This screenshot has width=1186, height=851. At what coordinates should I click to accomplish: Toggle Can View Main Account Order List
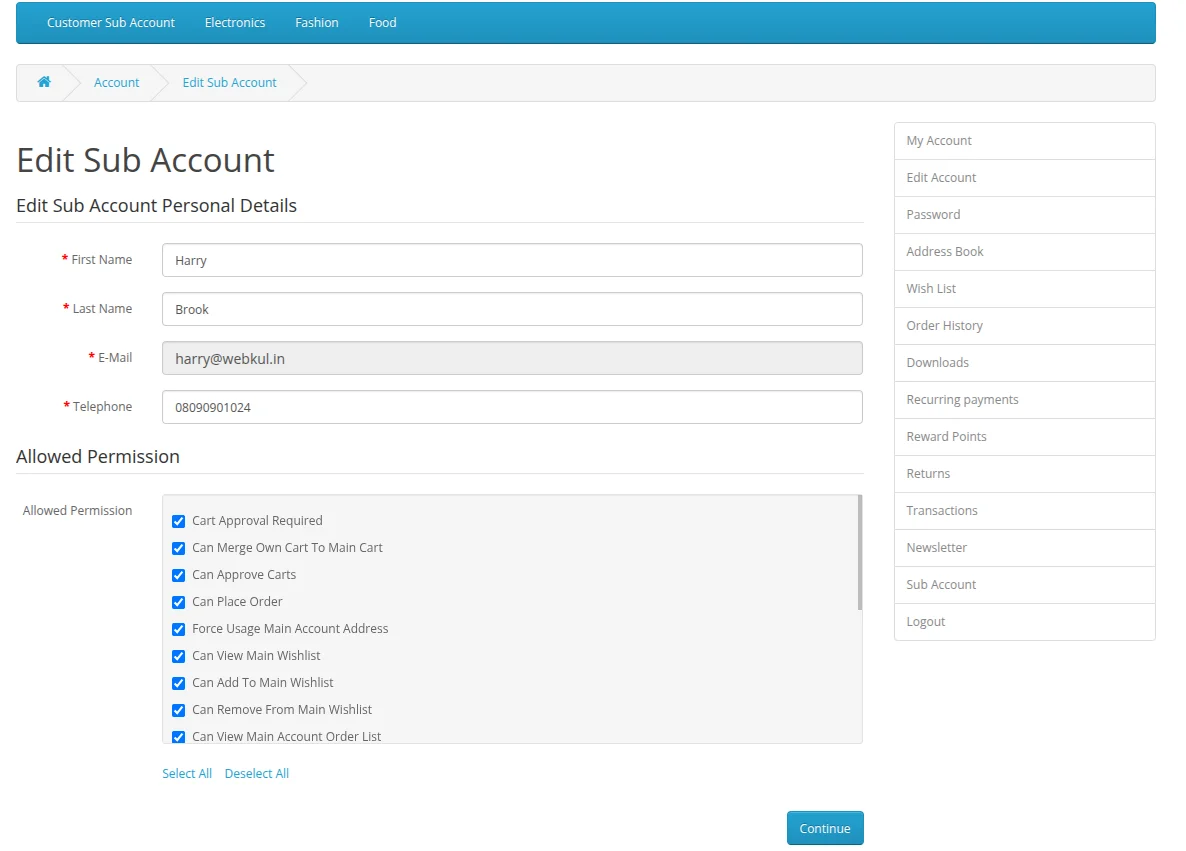point(179,737)
